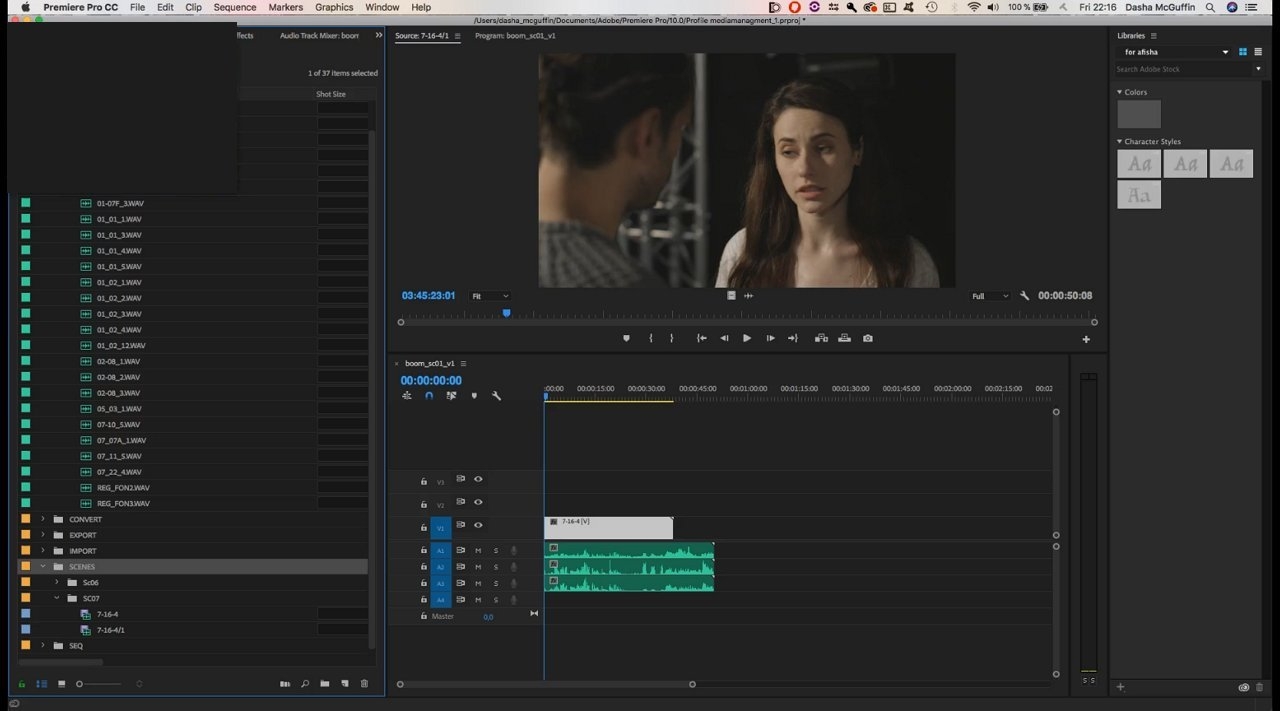
Task: Open Full playback resolution dropdown
Action: coord(990,296)
